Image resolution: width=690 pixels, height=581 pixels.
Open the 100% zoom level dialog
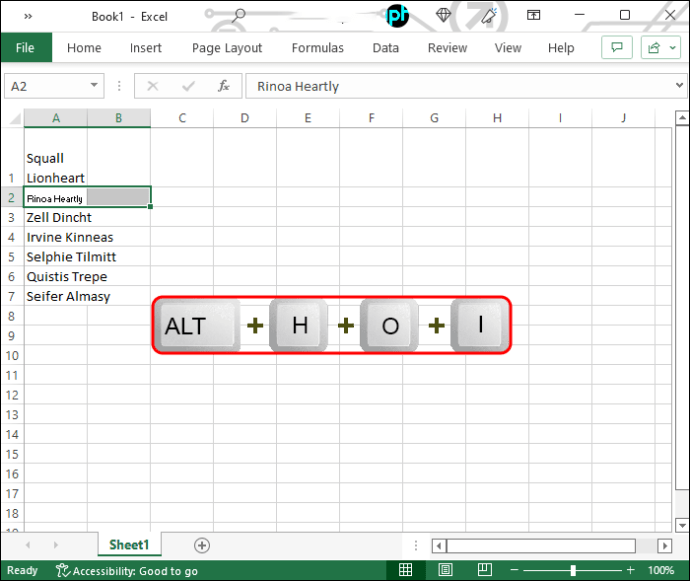tap(661, 570)
